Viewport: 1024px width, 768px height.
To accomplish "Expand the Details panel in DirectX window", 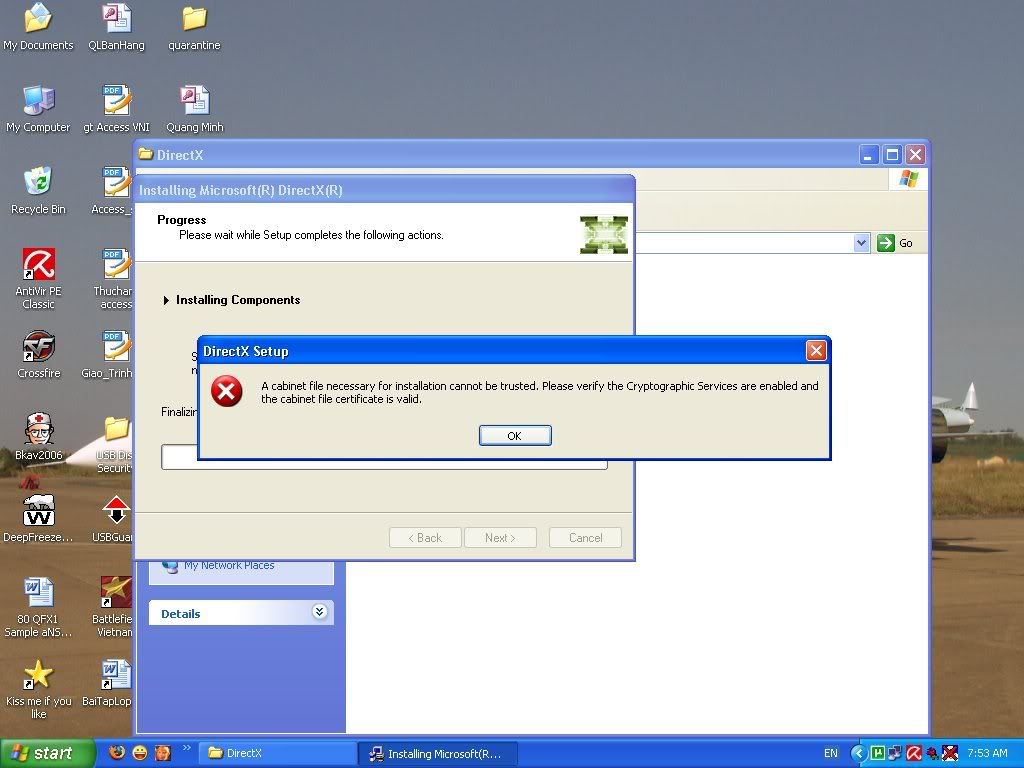I will click(319, 612).
